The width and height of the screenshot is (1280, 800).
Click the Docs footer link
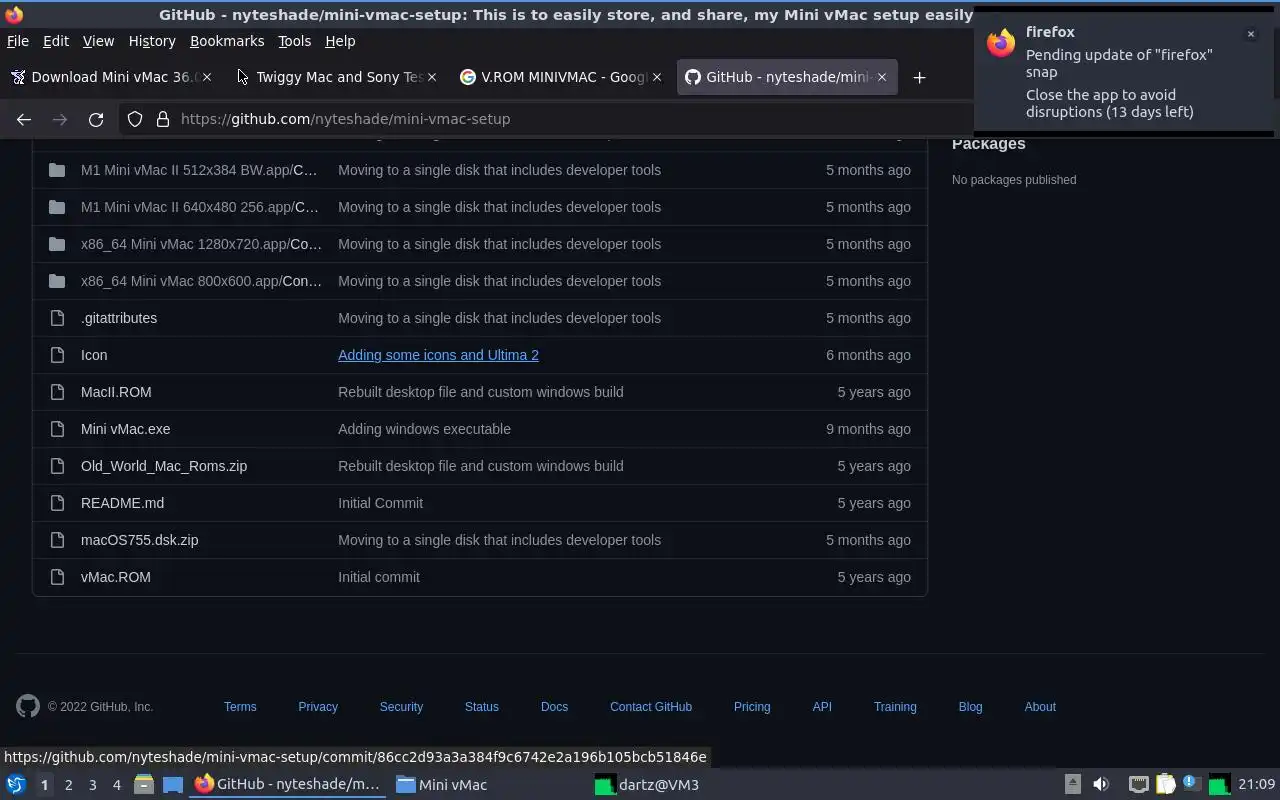(x=554, y=707)
